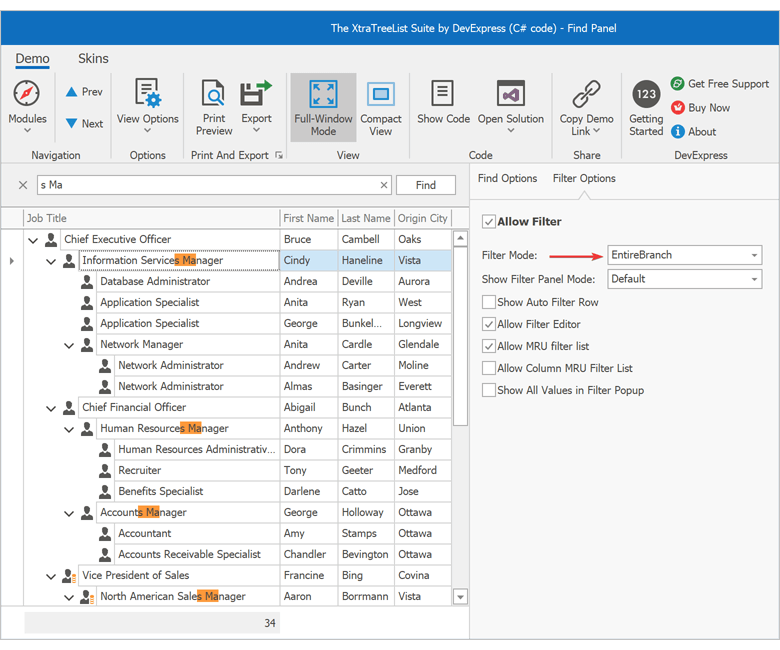Open the Getting Started icon
This screenshot has height=650, width=780.
pos(646,95)
